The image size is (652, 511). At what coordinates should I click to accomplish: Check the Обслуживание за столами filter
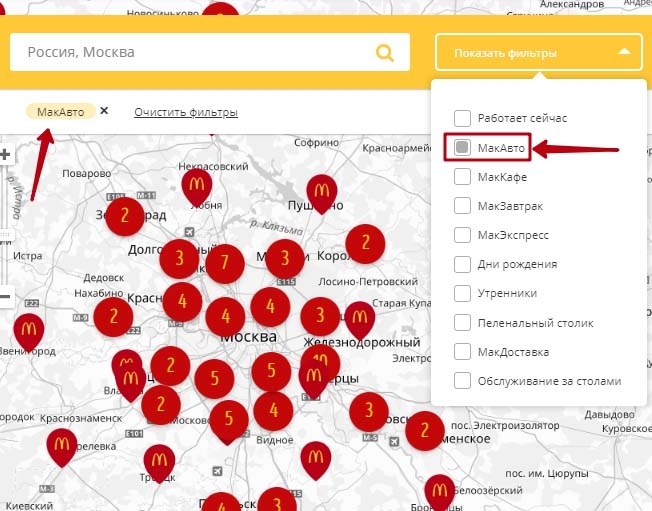click(x=462, y=381)
